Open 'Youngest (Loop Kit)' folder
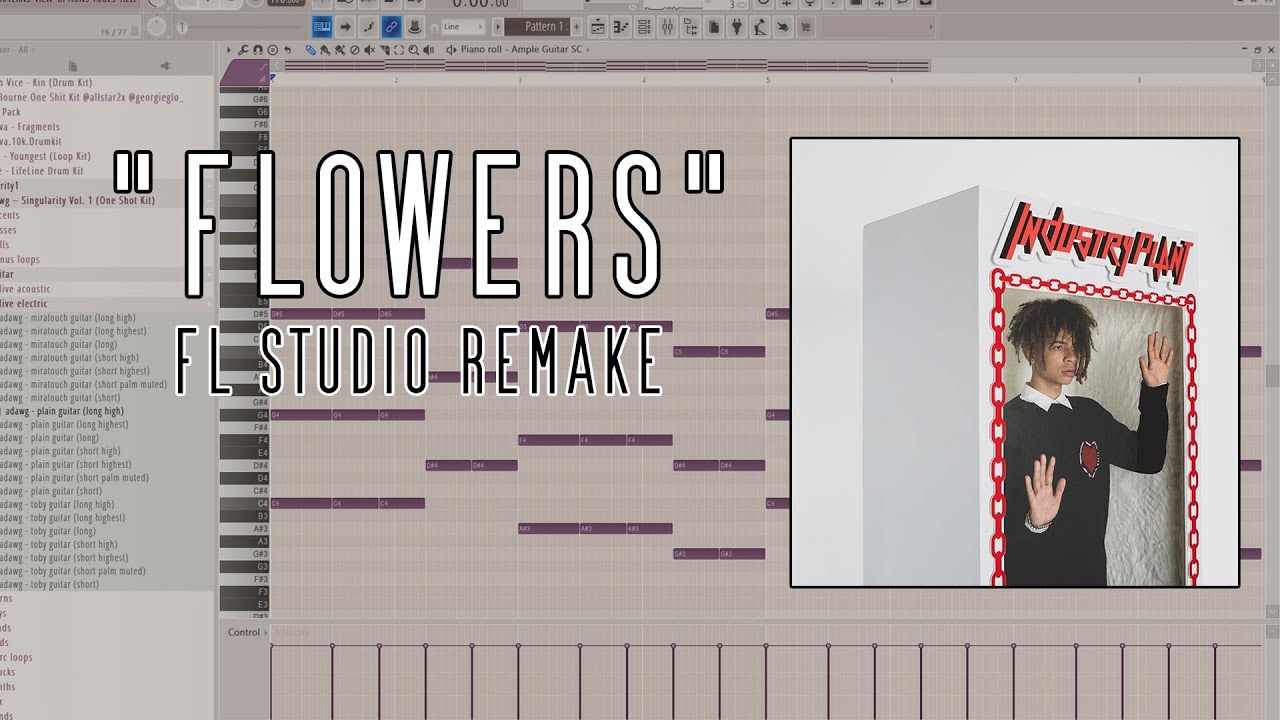Screen dimensions: 1280x720 tap(45, 156)
